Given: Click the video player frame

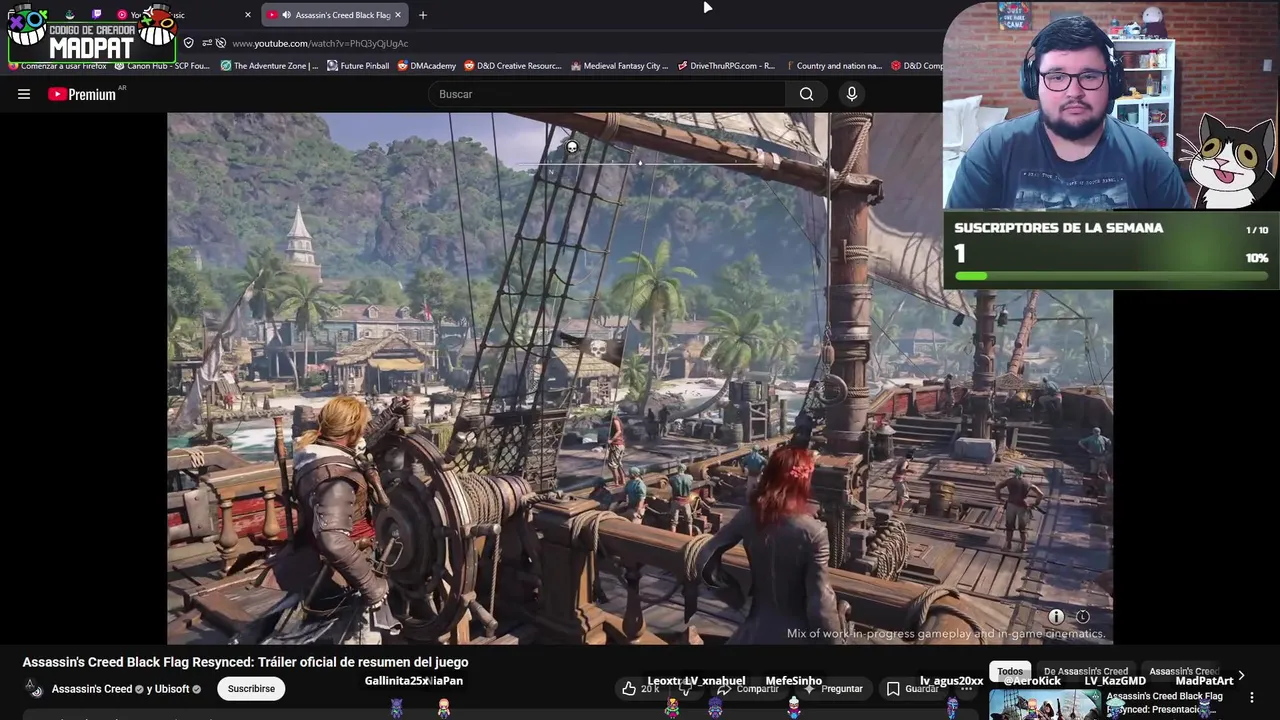Looking at the screenshot, I should pos(640,378).
